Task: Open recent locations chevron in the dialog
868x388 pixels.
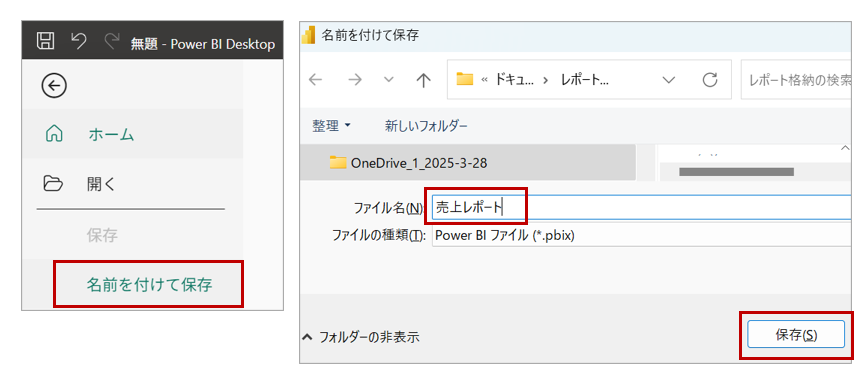Action: click(x=389, y=80)
